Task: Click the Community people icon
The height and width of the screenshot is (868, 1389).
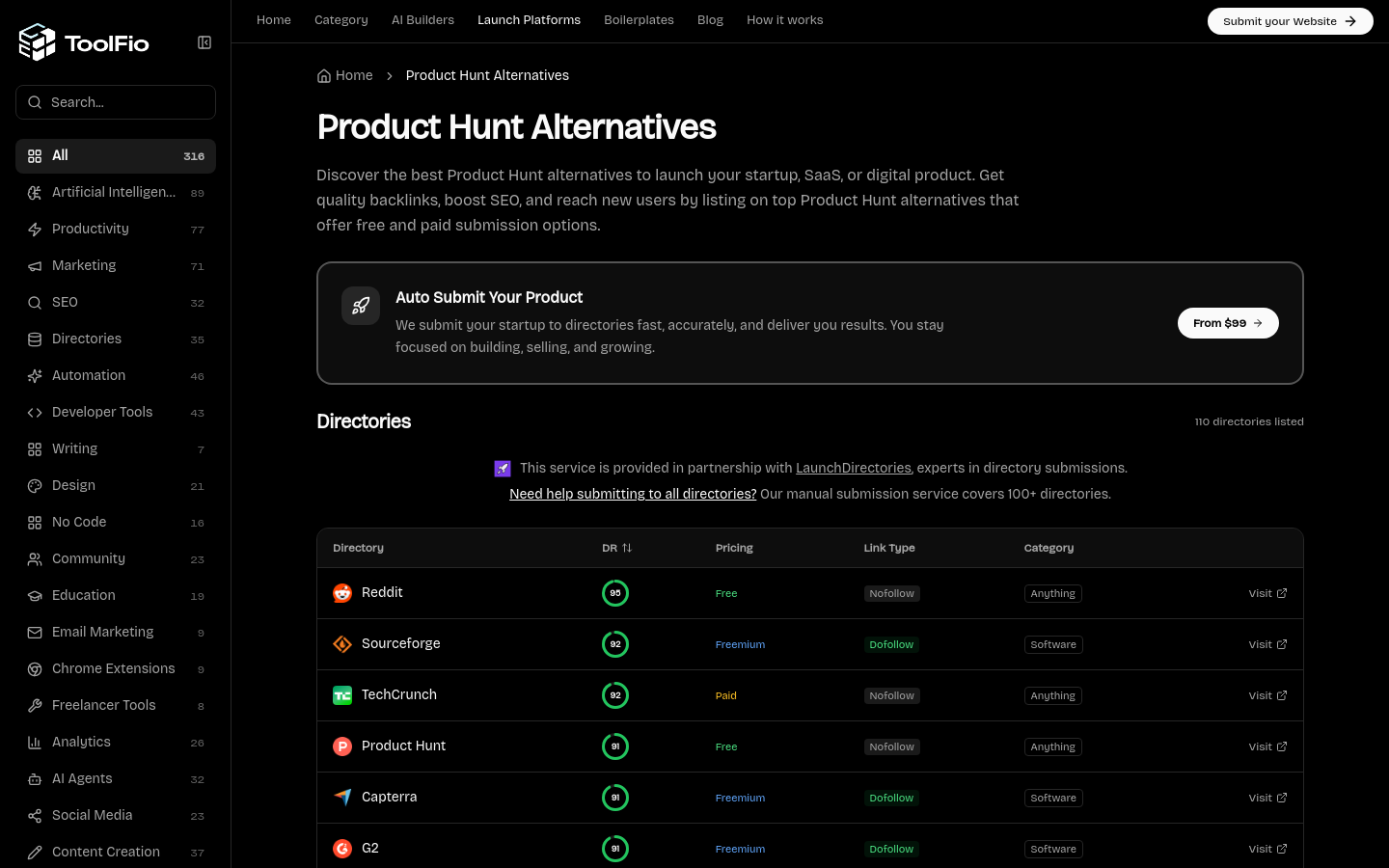Action: (x=35, y=559)
